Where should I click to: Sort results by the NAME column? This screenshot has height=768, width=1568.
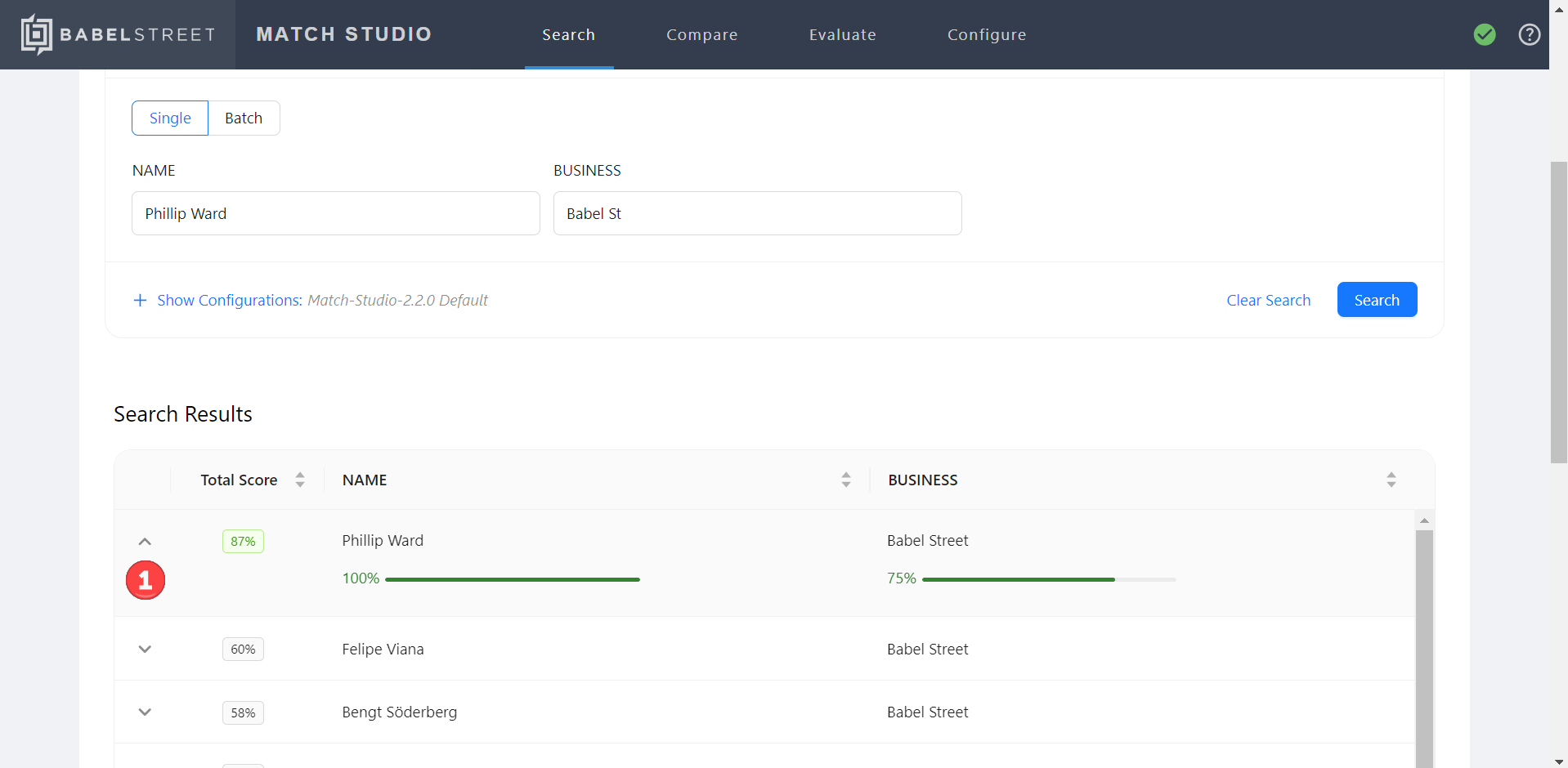pyautogui.click(x=846, y=480)
